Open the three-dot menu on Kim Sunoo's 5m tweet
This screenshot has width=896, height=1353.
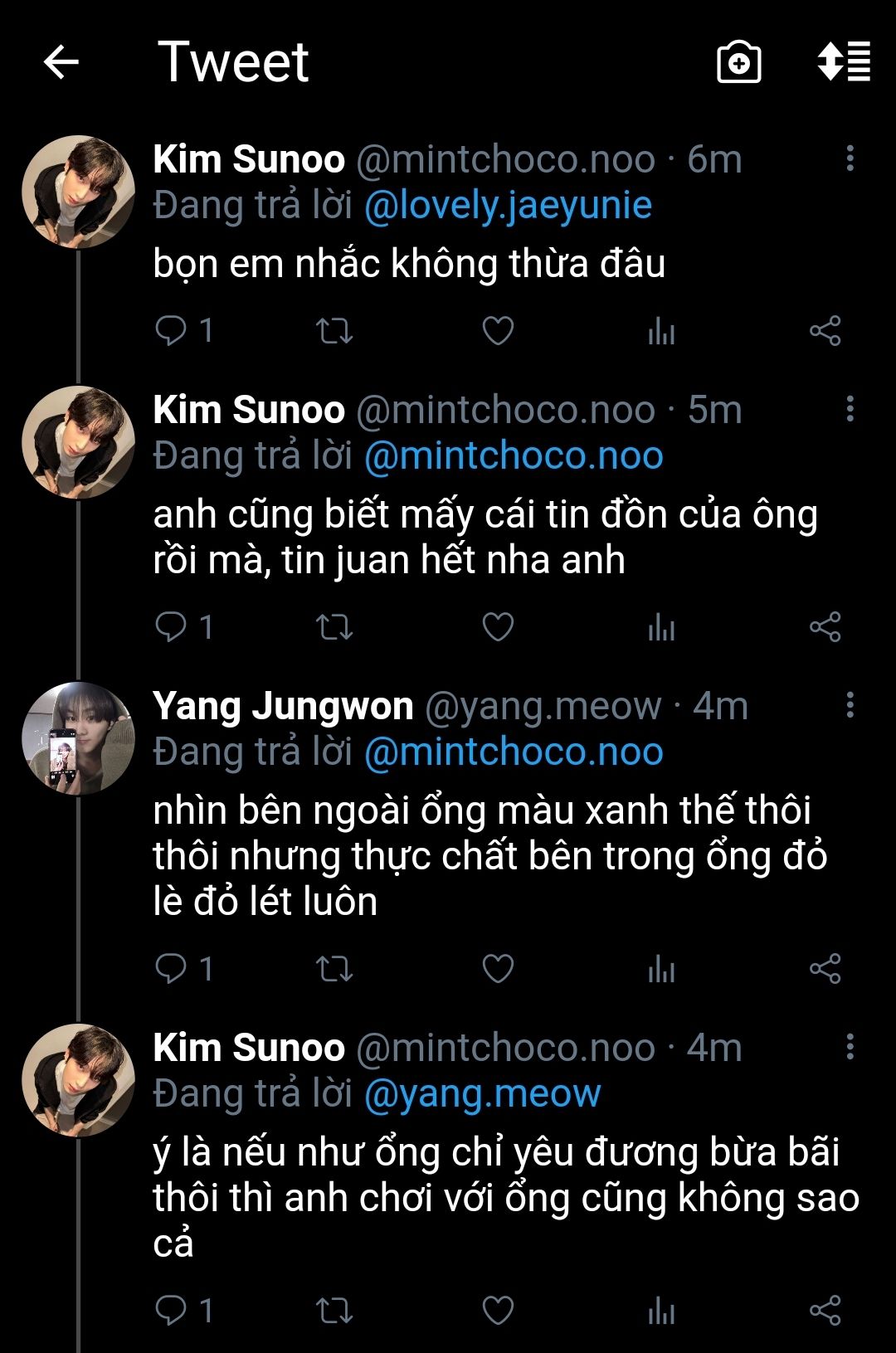pos(850,409)
